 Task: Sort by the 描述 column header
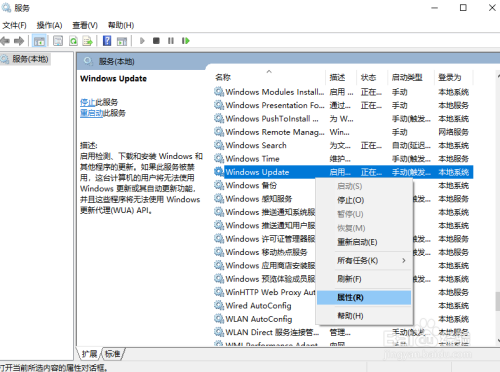pos(341,77)
